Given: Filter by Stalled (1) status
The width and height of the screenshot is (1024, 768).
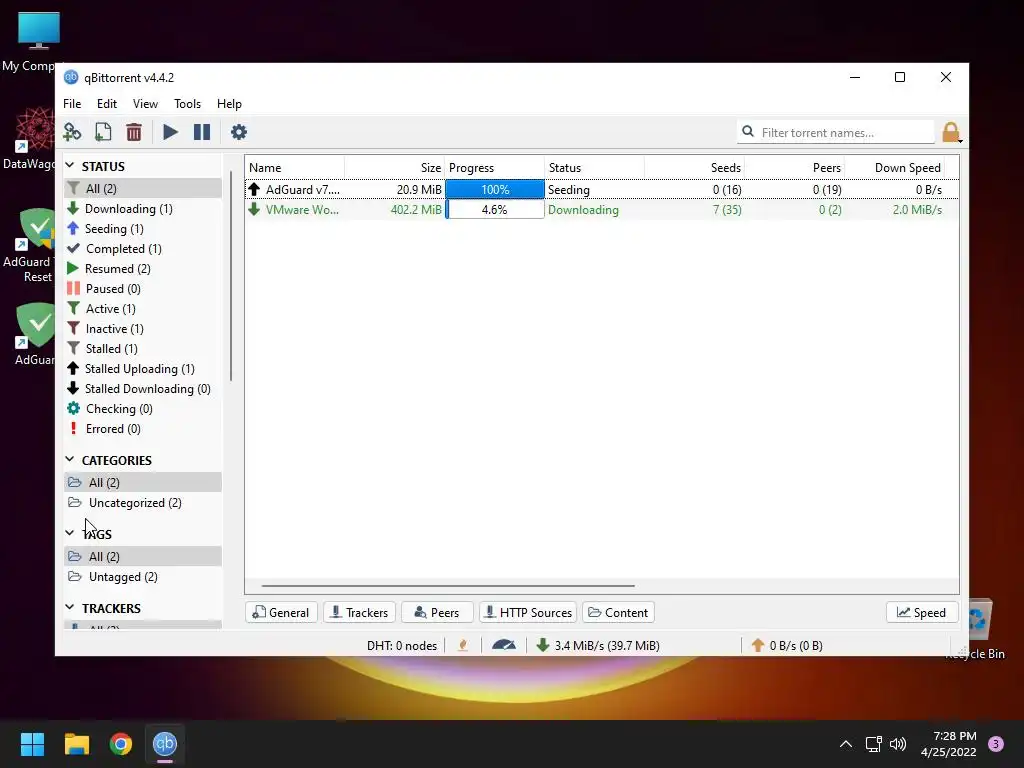Looking at the screenshot, I should pyautogui.click(x=111, y=349).
